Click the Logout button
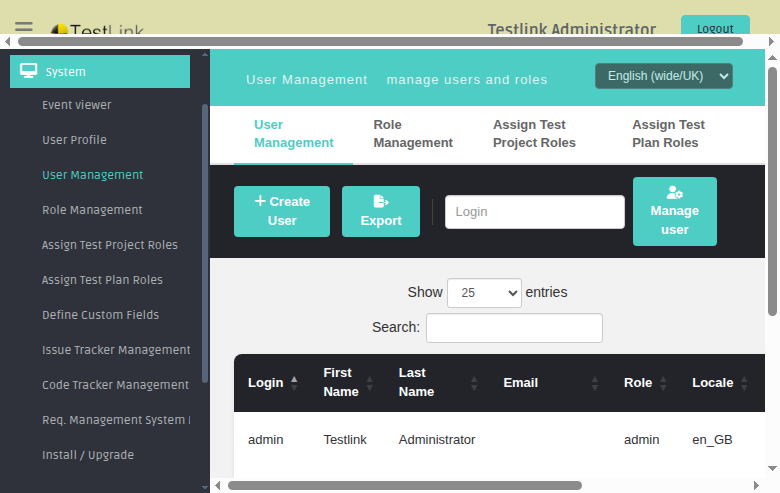The width and height of the screenshot is (780, 493). [715, 27]
